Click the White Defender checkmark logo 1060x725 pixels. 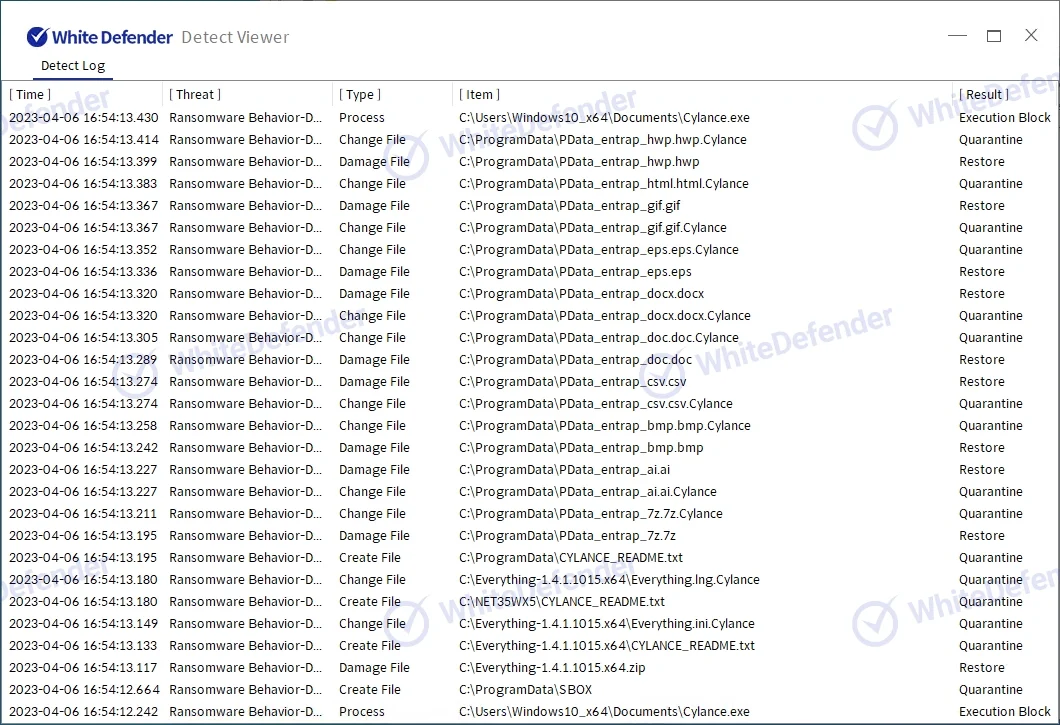click(38, 37)
